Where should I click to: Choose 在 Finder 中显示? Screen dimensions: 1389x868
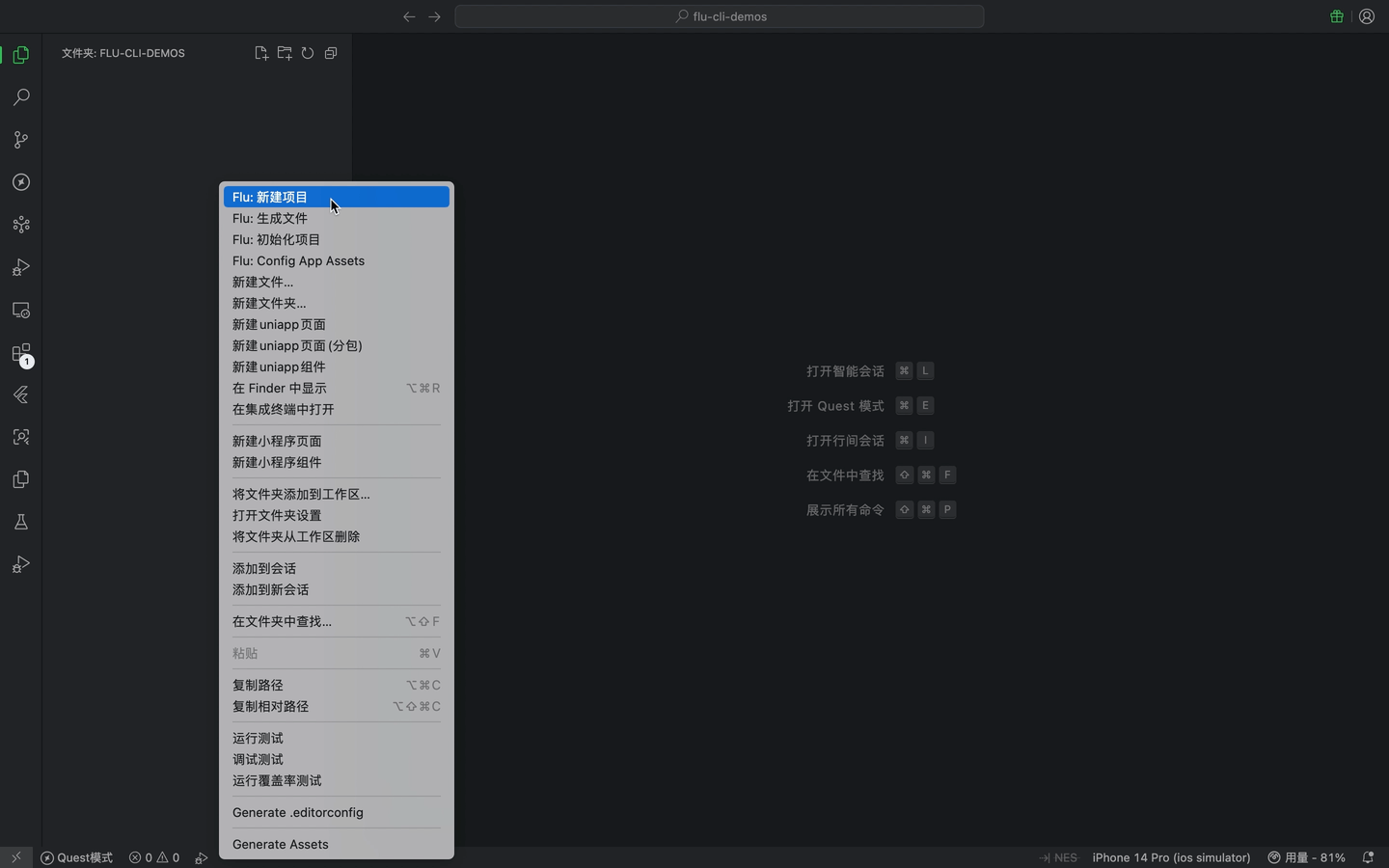[337, 388]
